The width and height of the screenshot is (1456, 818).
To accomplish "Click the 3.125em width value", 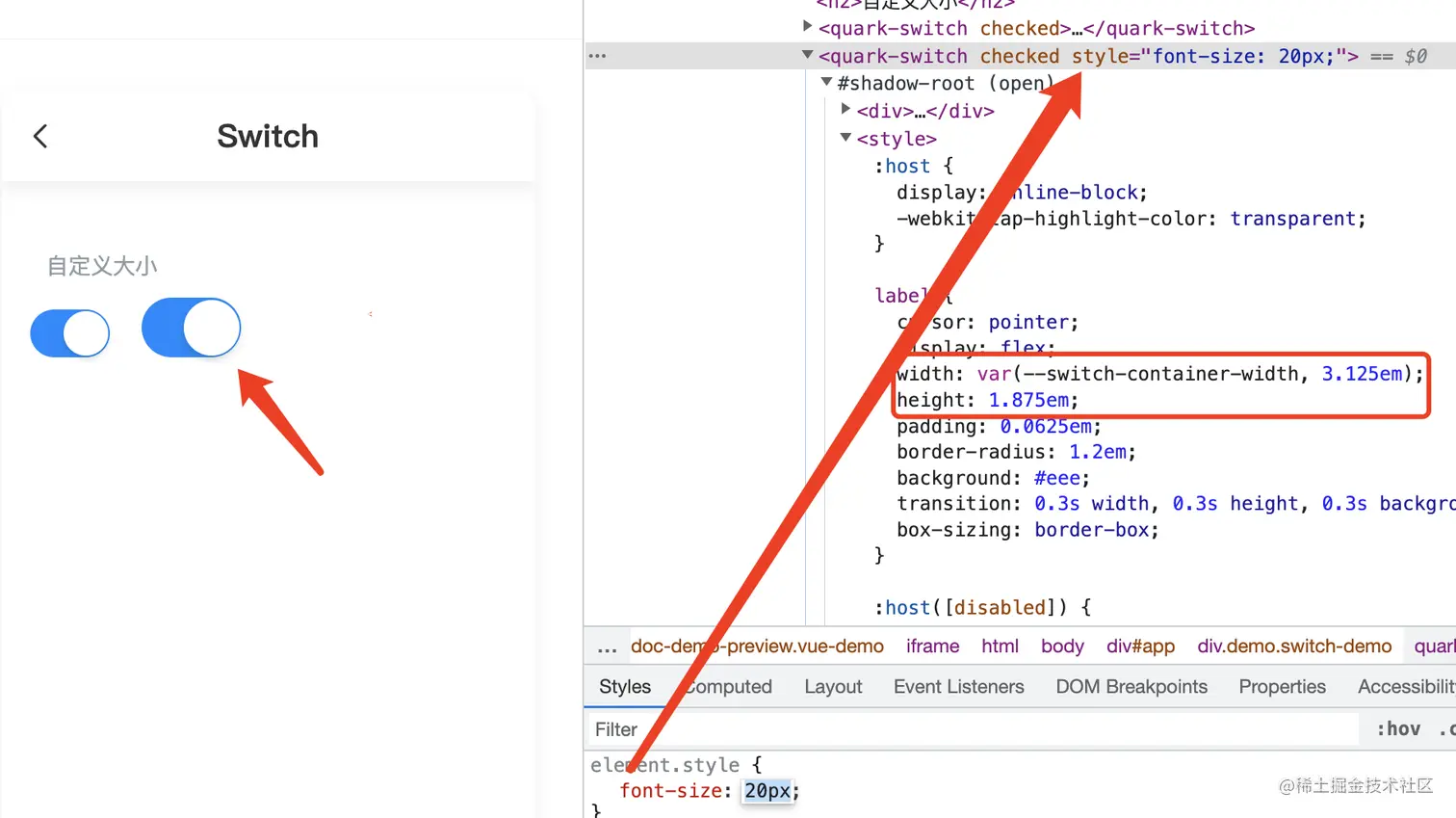I will (1362, 374).
